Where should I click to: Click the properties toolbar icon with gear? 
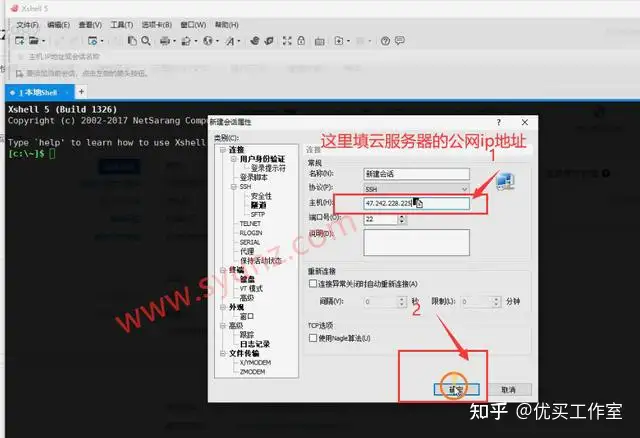pyautogui.click(x=93, y=40)
